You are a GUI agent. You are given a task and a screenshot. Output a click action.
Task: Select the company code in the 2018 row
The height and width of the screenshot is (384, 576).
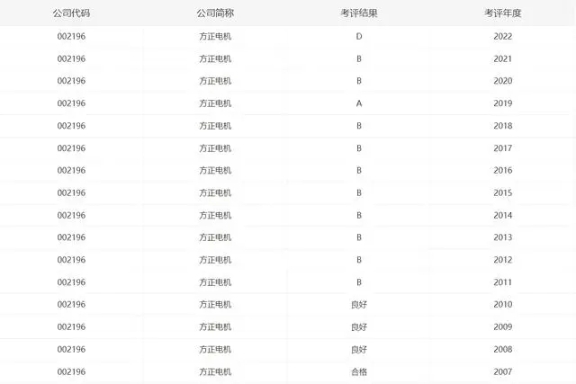[71, 126]
